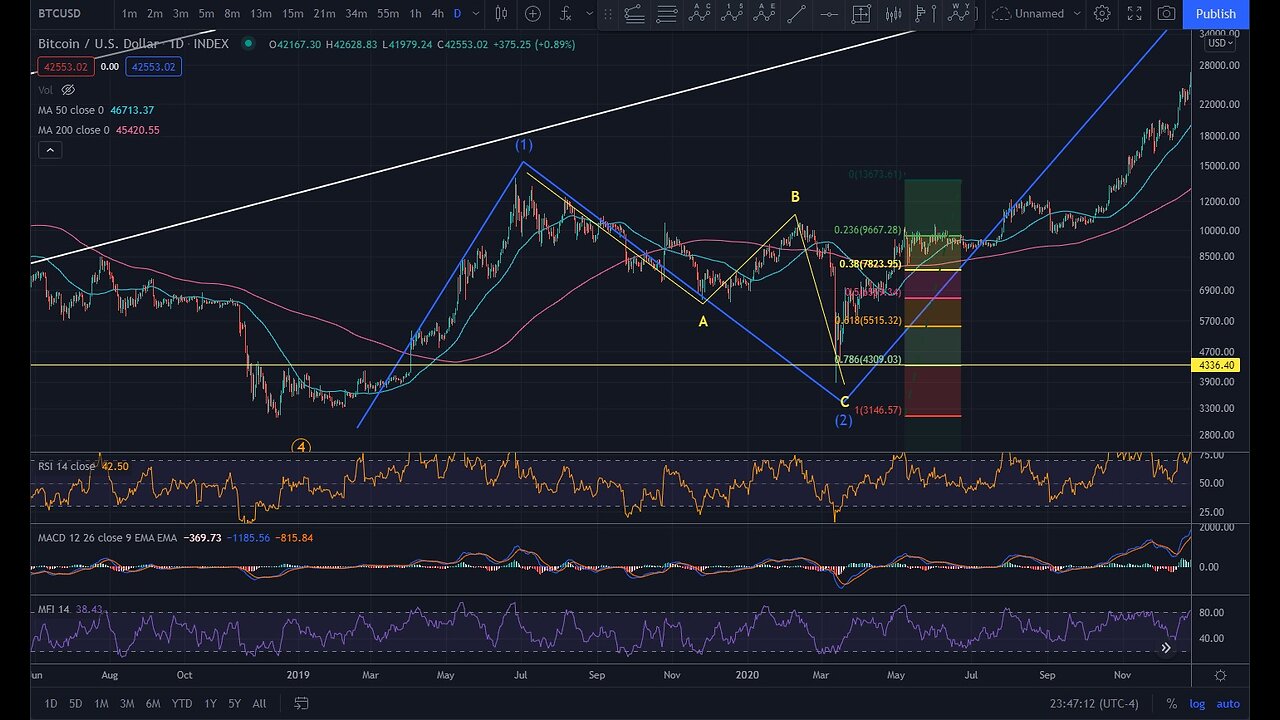The height and width of the screenshot is (720, 1280).
Task: Switch to the 4h timeframe
Action: [438, 14]
